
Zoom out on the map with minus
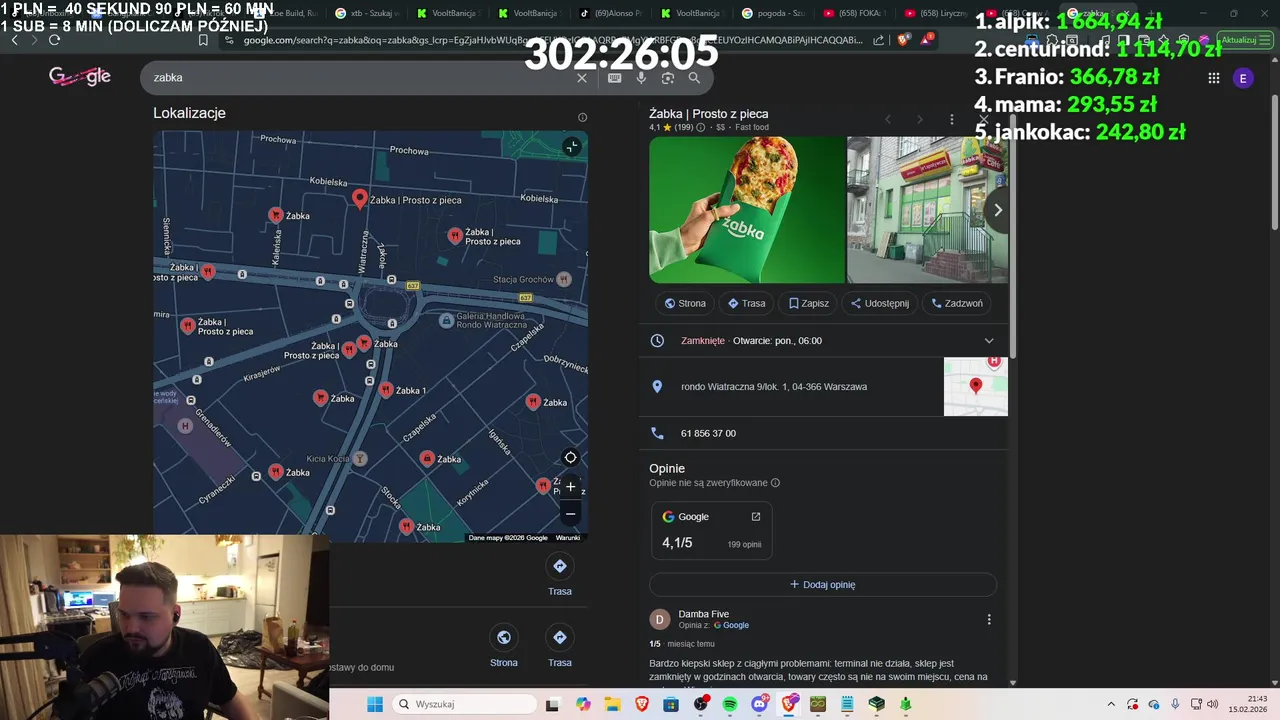pos(570,514)
